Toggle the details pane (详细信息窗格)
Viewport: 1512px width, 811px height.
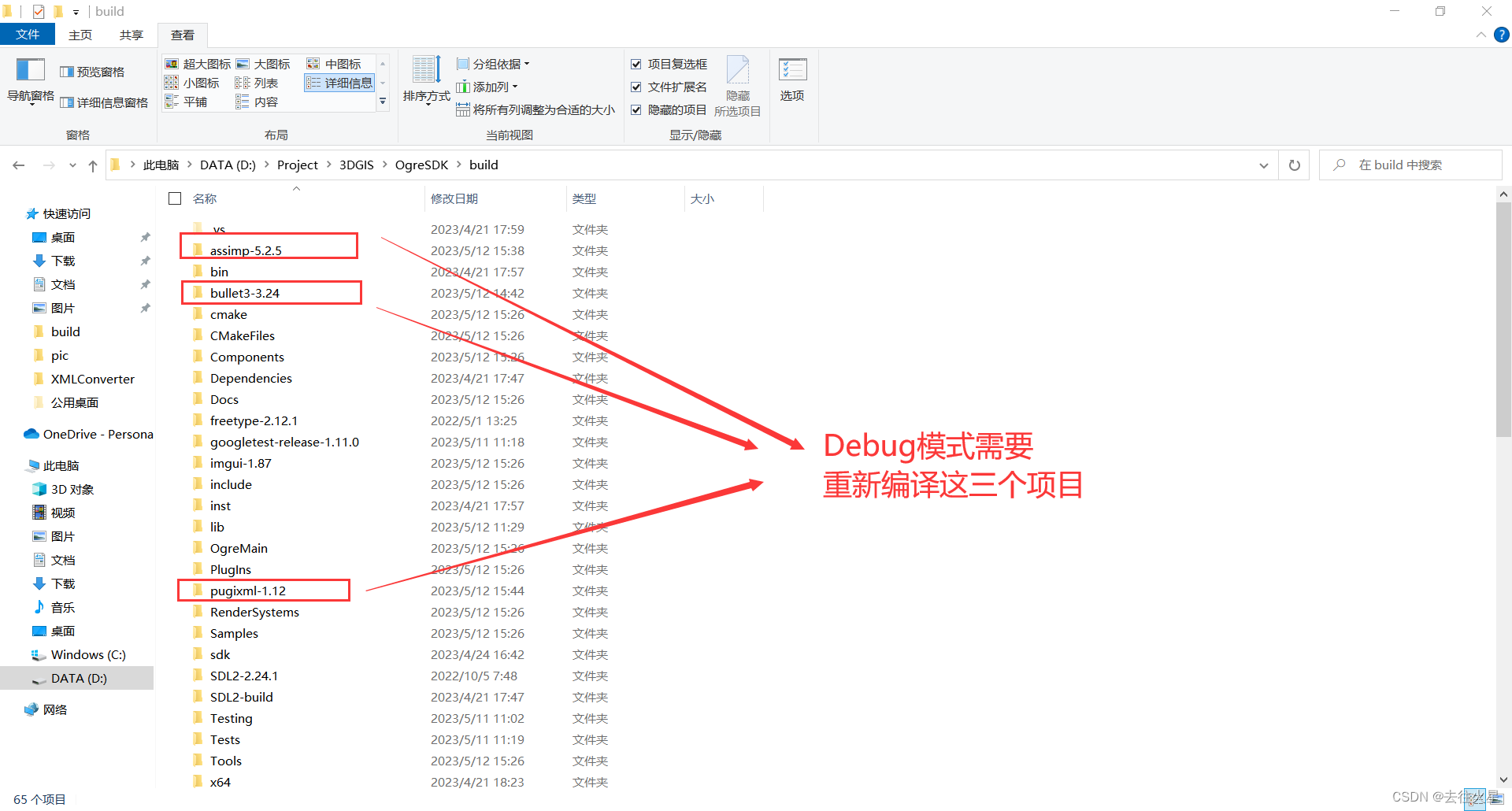coord(104,102)
